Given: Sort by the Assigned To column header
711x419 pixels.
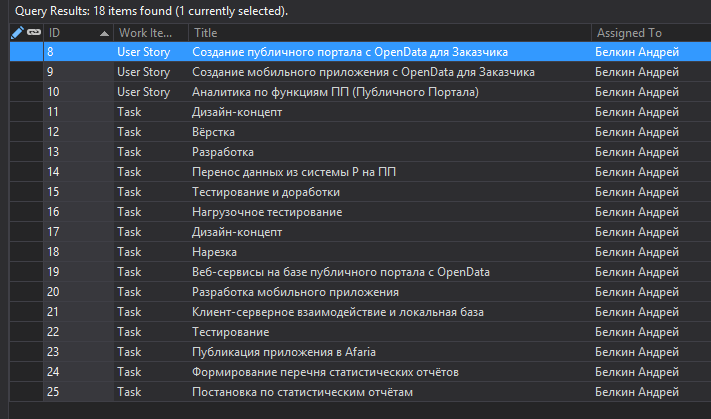Looking at the screenshot, I should point(652,33).
